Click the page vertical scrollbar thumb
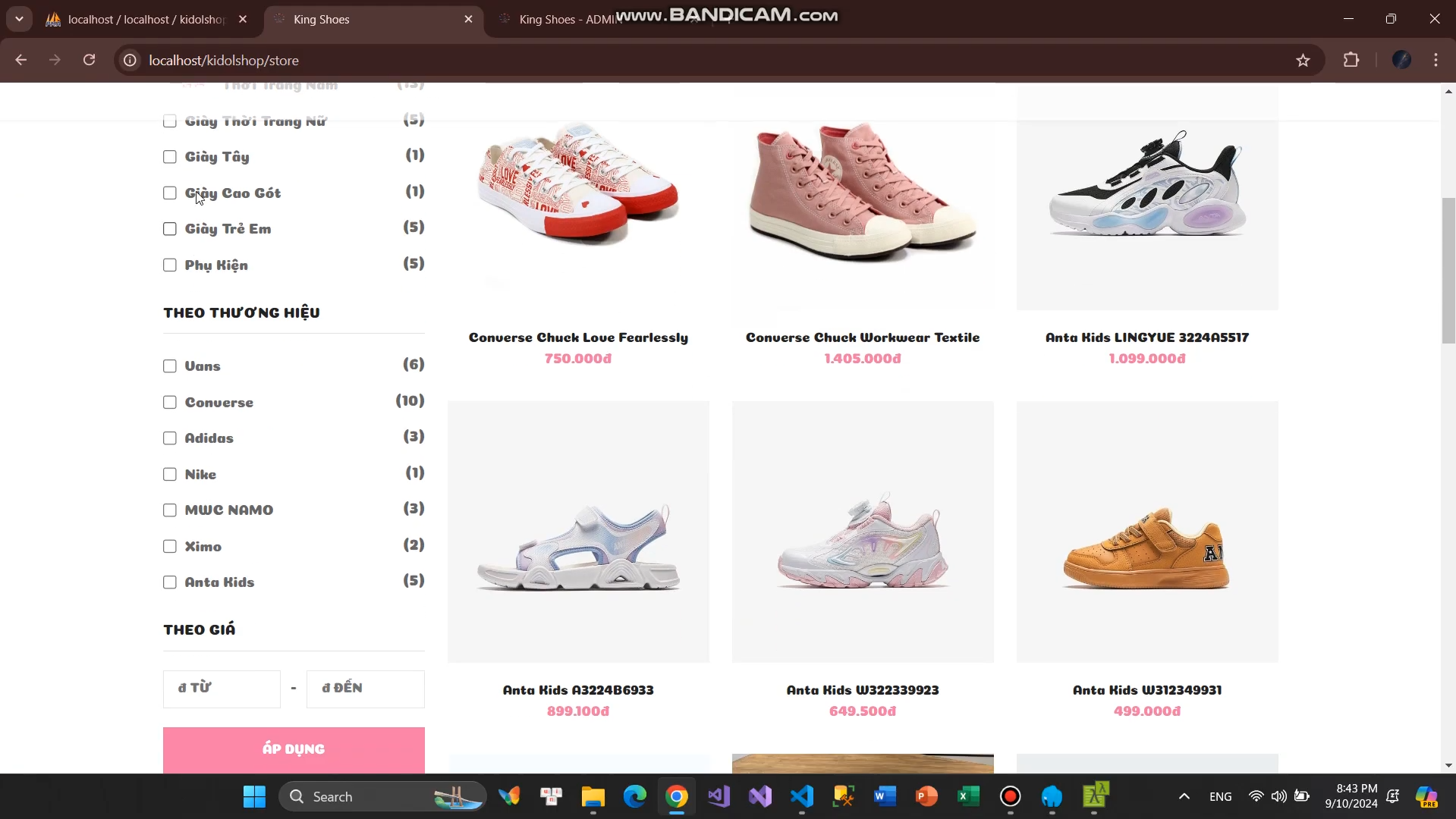This screenshot has height=819, width=1456. [1448, 271]
